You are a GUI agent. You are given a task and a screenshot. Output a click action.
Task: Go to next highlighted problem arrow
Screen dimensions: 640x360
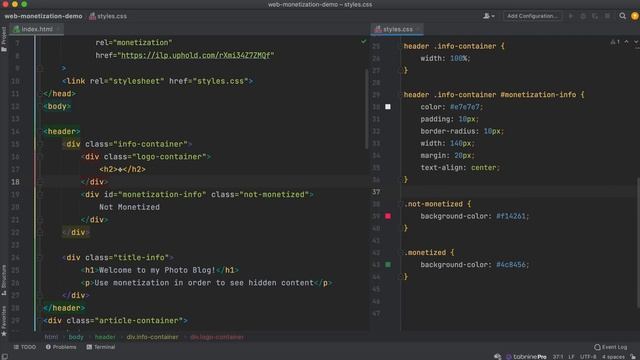click(x=636, y=42)
